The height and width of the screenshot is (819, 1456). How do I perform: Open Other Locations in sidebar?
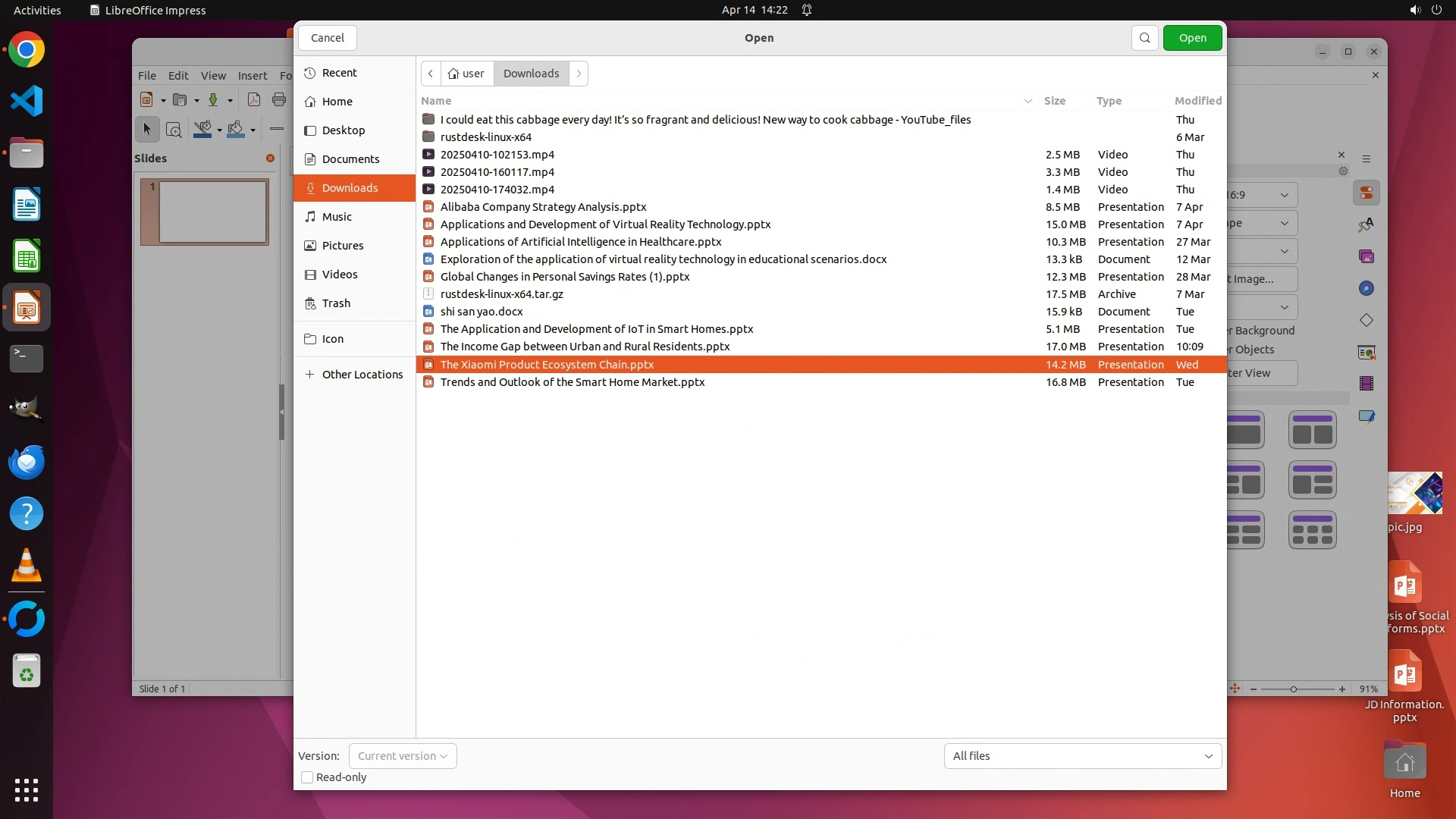coord(362,375)
